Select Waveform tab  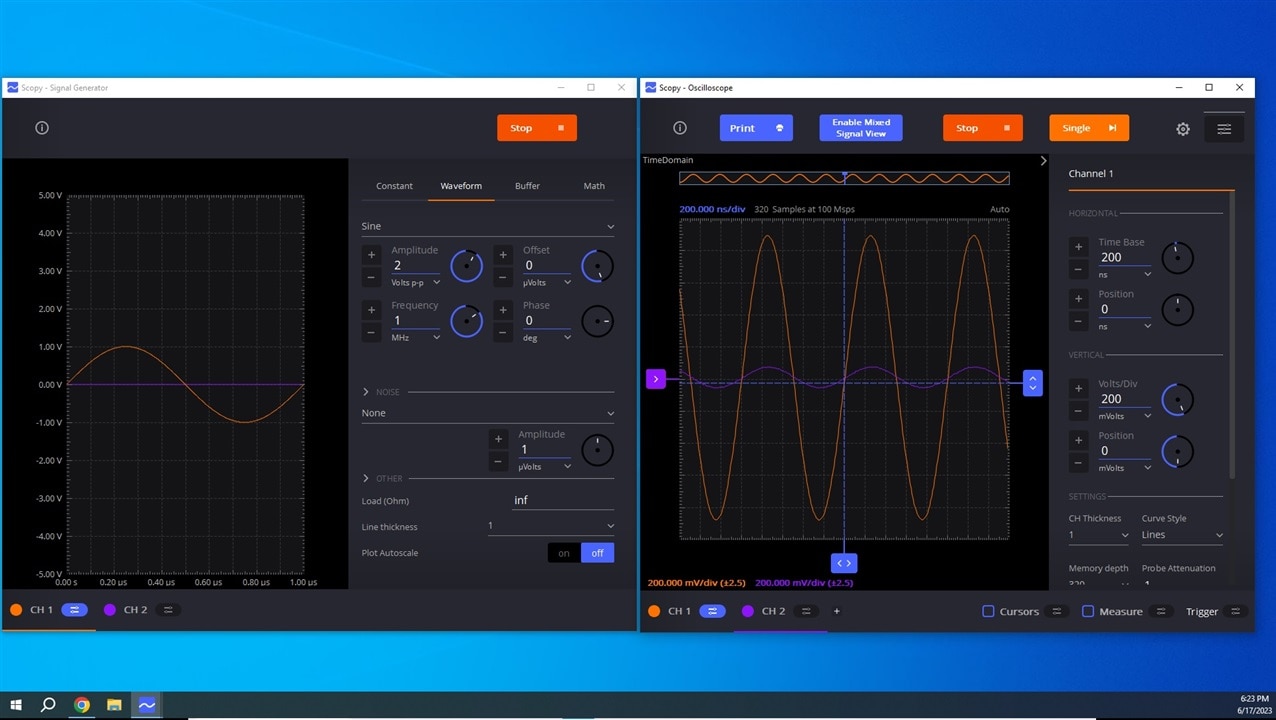(x=461, y=186)
